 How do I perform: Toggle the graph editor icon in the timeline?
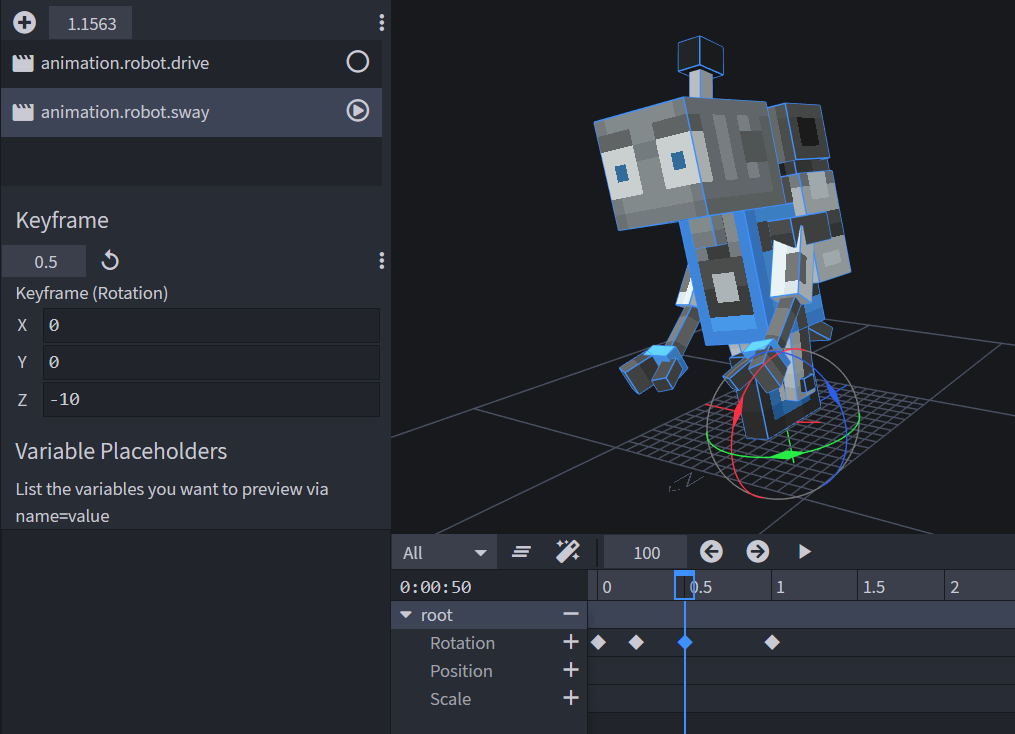(x=521, y=551)
